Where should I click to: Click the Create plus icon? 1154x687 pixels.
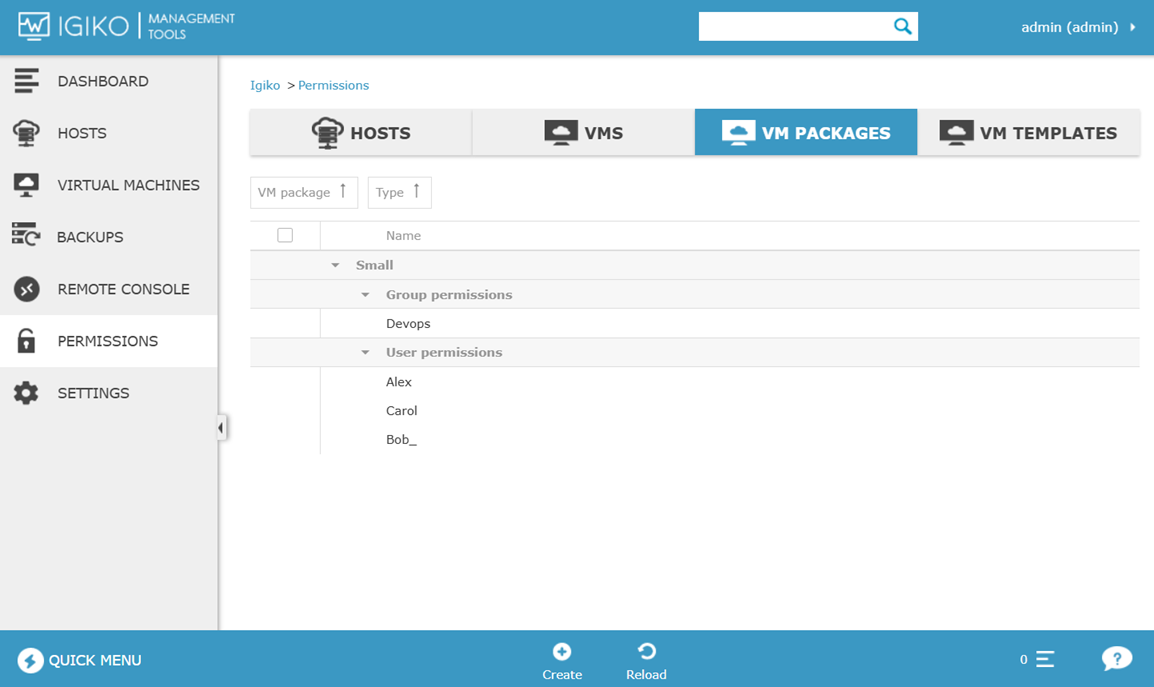pyautogui.click(x=562, y=652)
